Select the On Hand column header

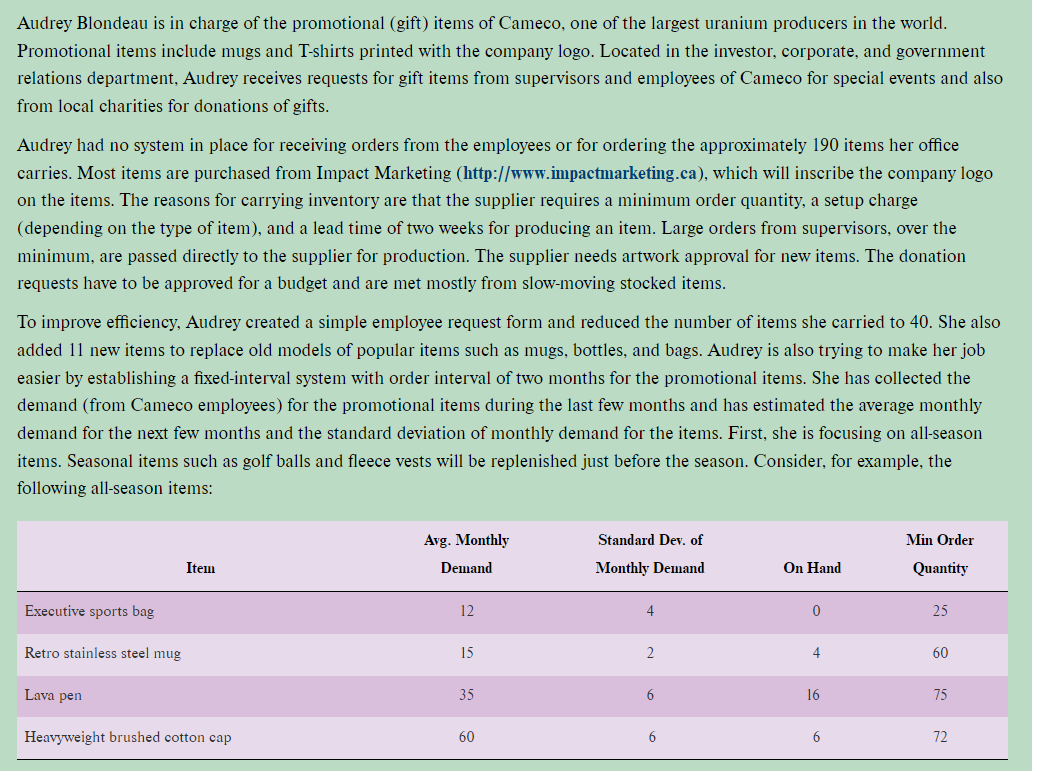tap(812, 568)
